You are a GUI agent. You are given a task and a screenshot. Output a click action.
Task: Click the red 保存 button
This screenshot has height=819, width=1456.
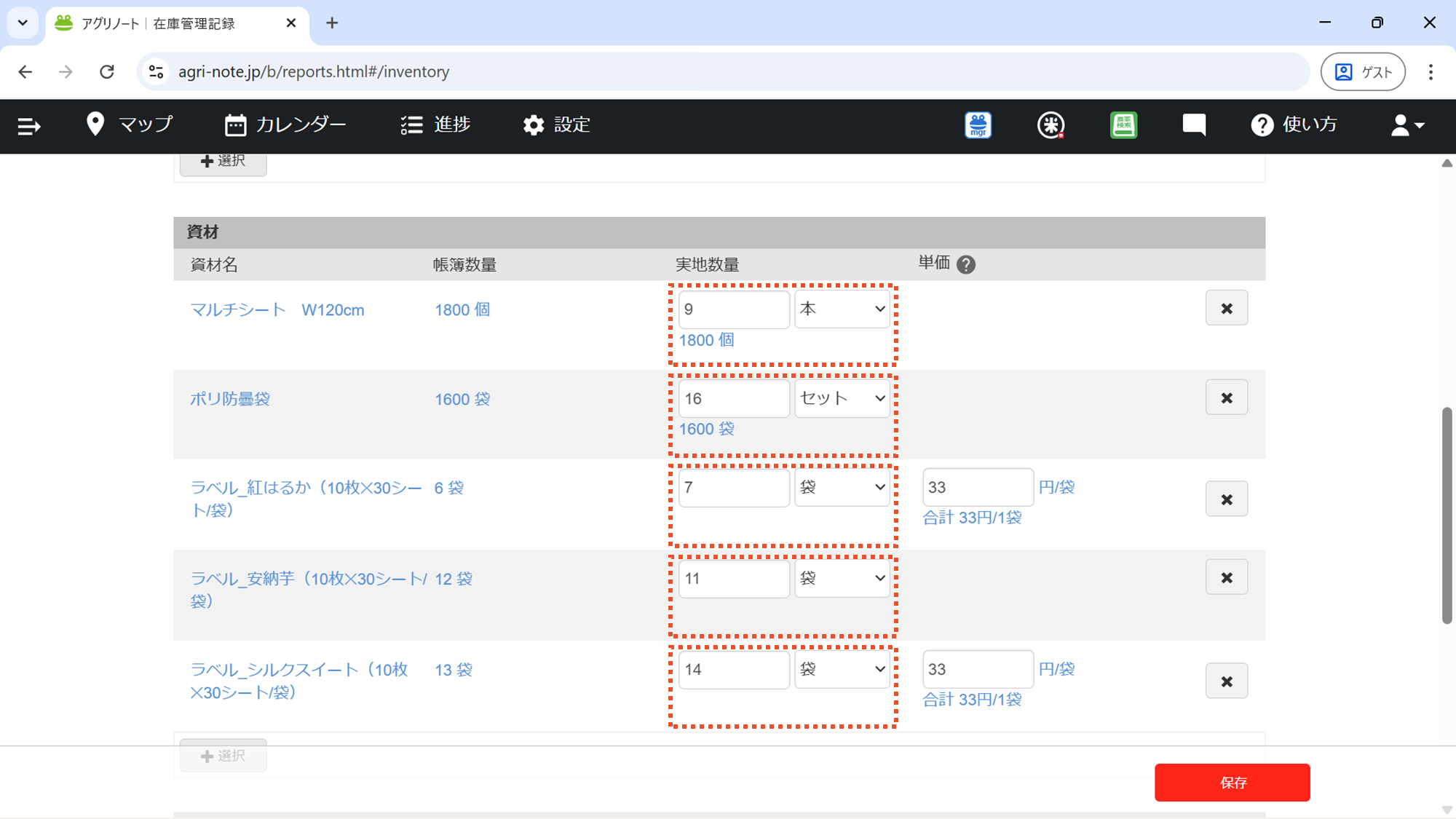[1232, 783]
